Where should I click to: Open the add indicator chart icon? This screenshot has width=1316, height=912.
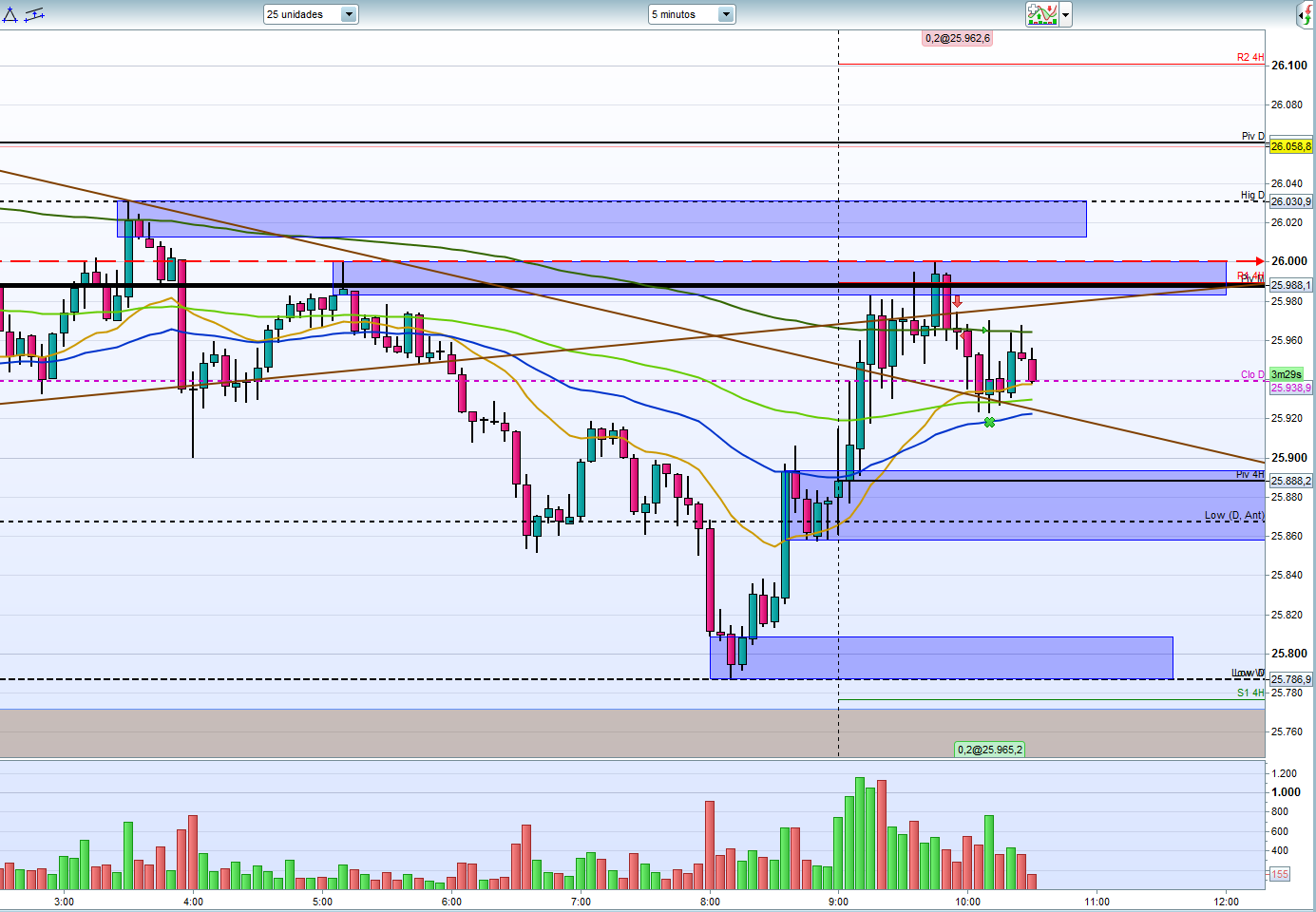[x=1042, y=14]
